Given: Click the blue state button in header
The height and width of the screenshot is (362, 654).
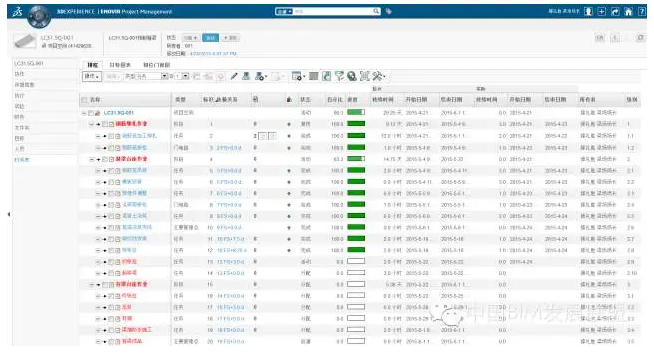Looking at the screenshot, I should pyautogui.click(x=210, y=38).
